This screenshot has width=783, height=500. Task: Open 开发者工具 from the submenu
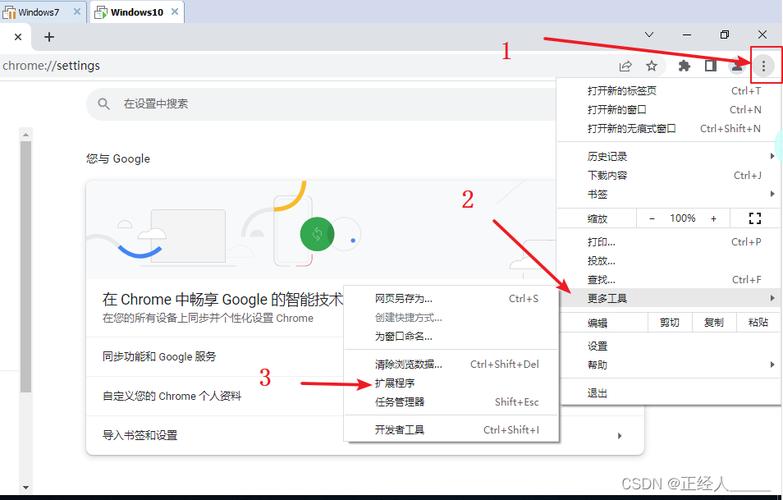pyautogui.click(x=451, y=430)
